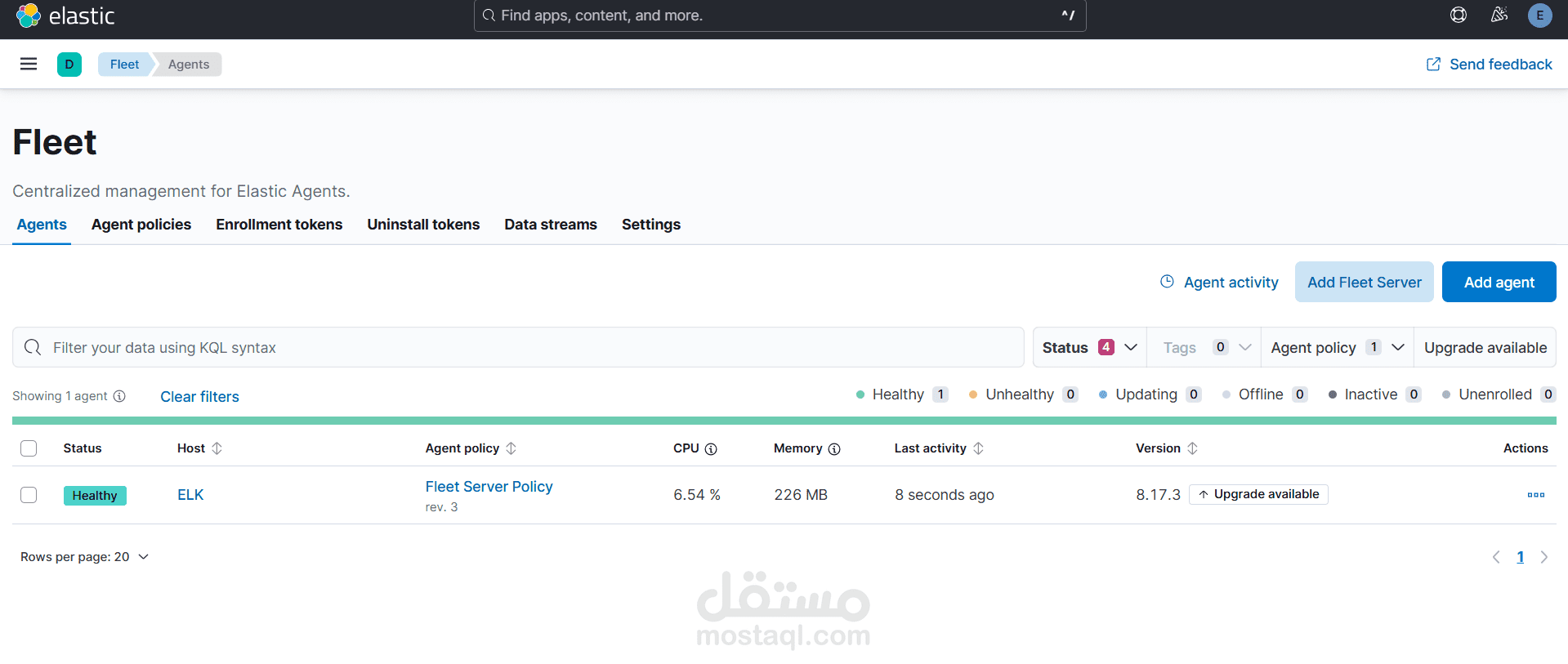Screen dimensions: 1568x664
Task: Click the Memory info icon
Action: click(834, 449)
